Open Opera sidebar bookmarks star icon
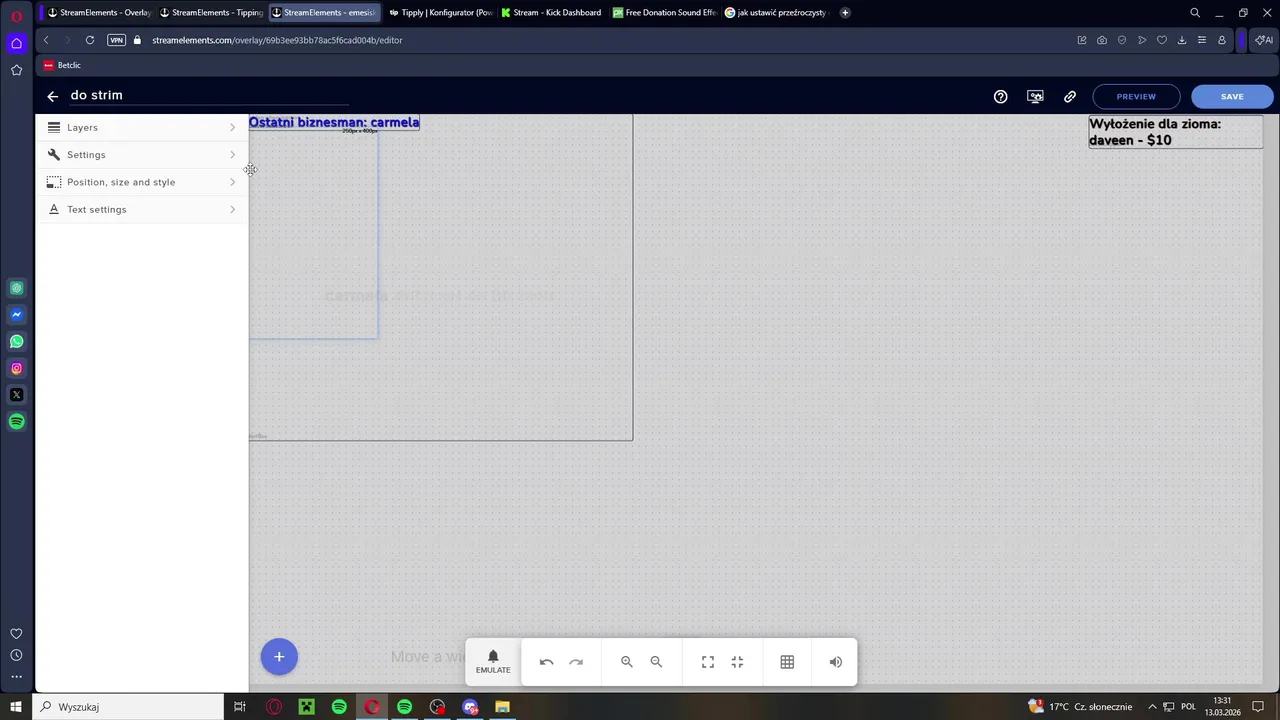This screenshot has height=720, width=1280. point(16,70)
